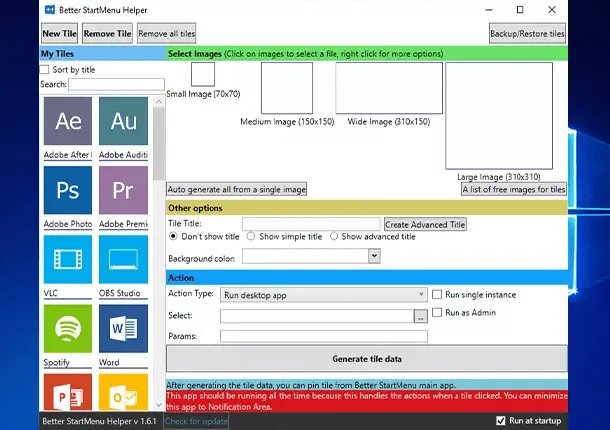Enable Sort by title checkbox
Screen dimensions: 610x430
44,70
